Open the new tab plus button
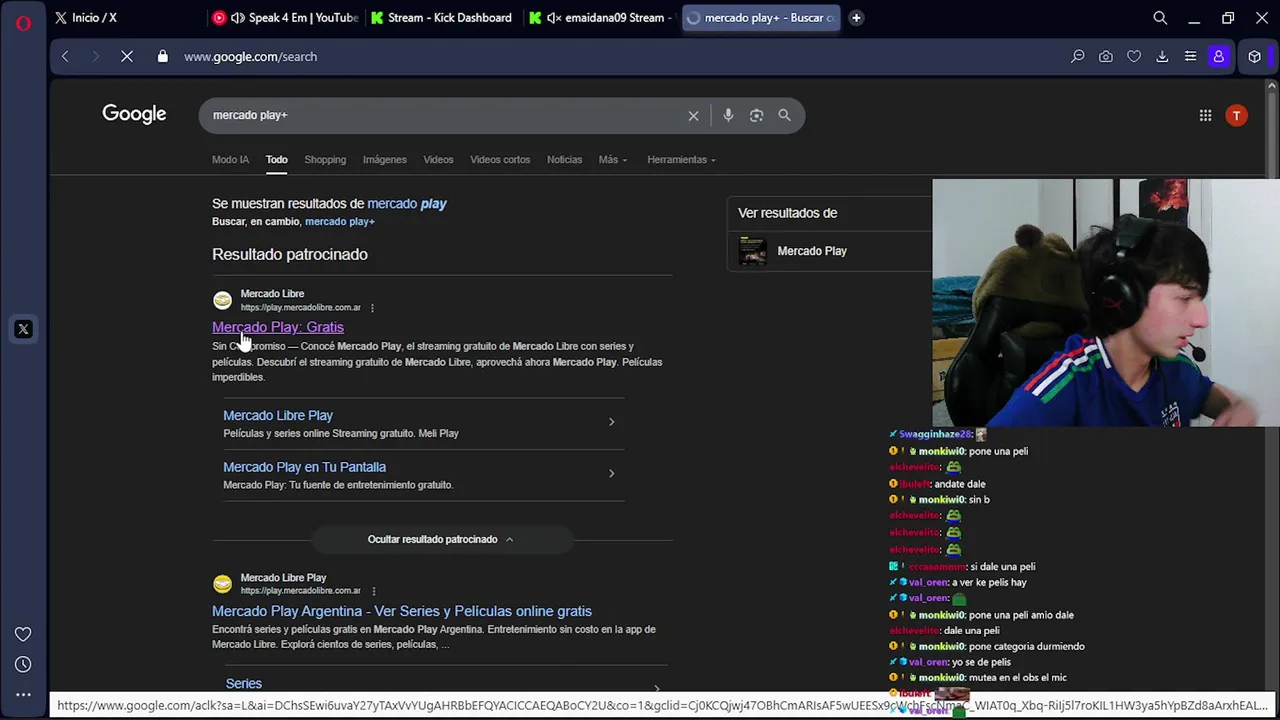This screenshot has height=720, width=1280. coord(856,17)
